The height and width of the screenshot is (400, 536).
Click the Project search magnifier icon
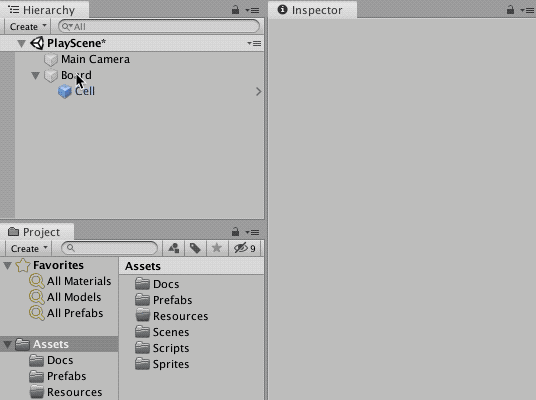pyautogui.click(x=71, y=248)
